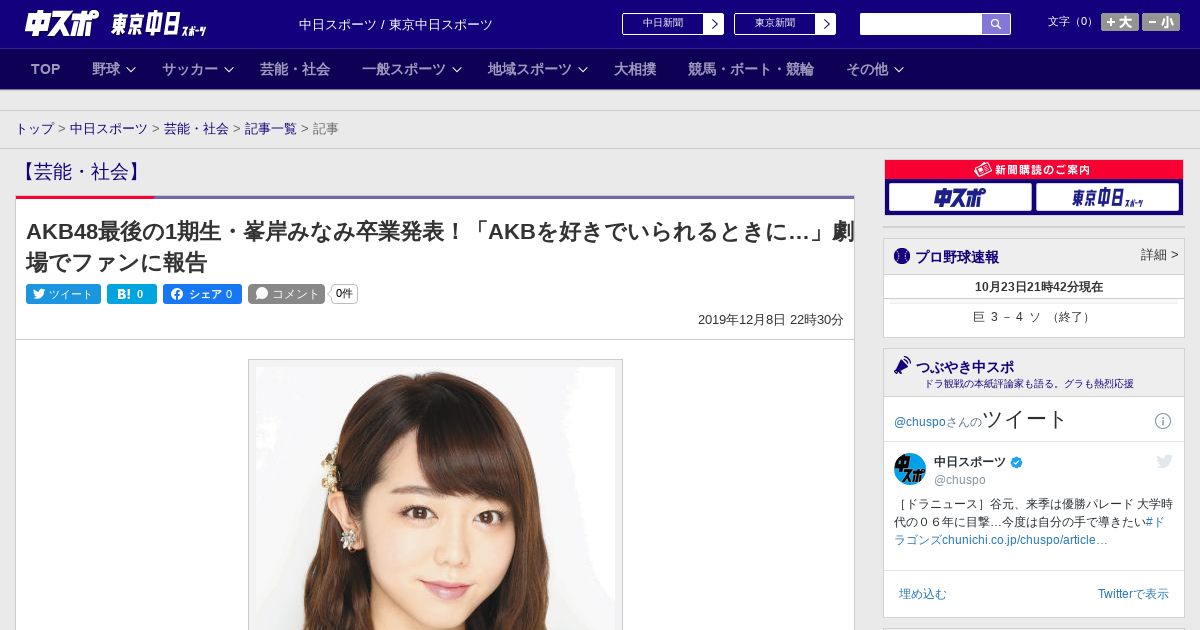The image size is (1200, 630).
Task: Open the 東京新聞 link button
Action: (x=775, y=24)
